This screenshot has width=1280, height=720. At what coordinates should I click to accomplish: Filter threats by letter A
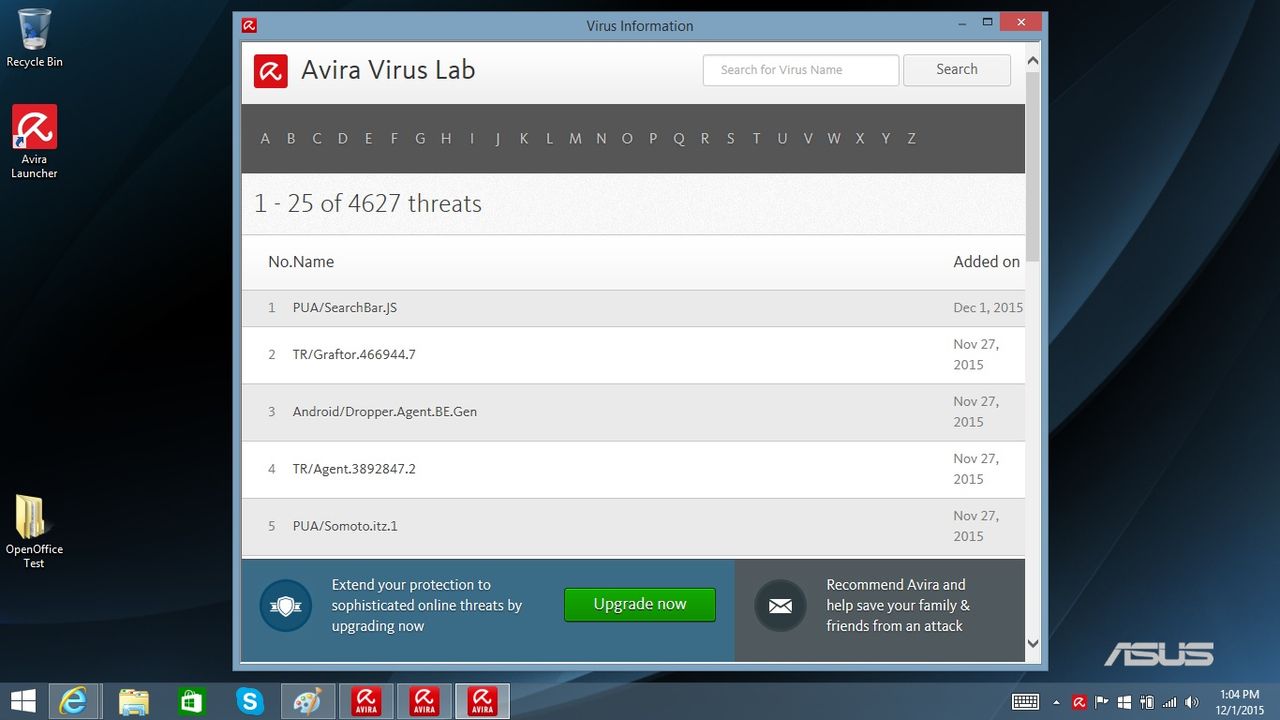(x=265, y=139)
